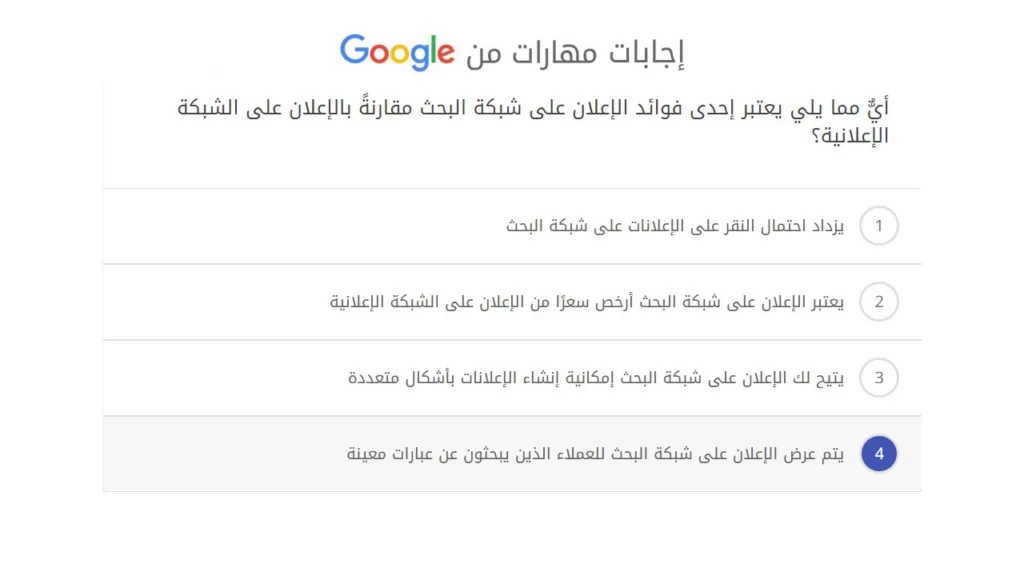Screen dimensions: 1024x576
Task: Click the Google logo in the page header
Action: tap(397, 50)
